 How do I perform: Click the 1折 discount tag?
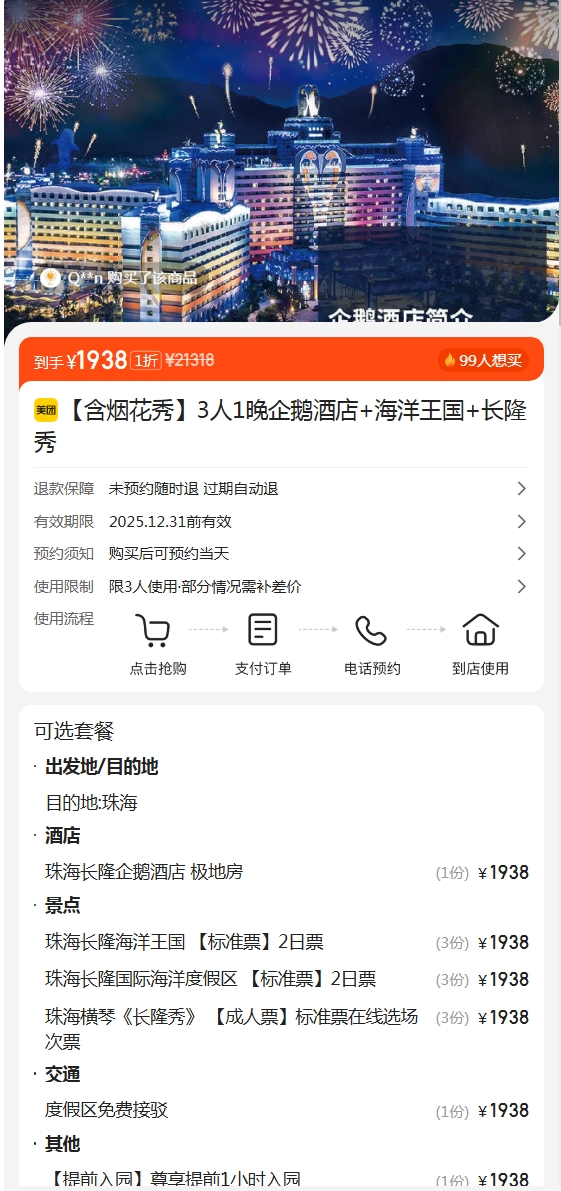(x=146, y=360)
